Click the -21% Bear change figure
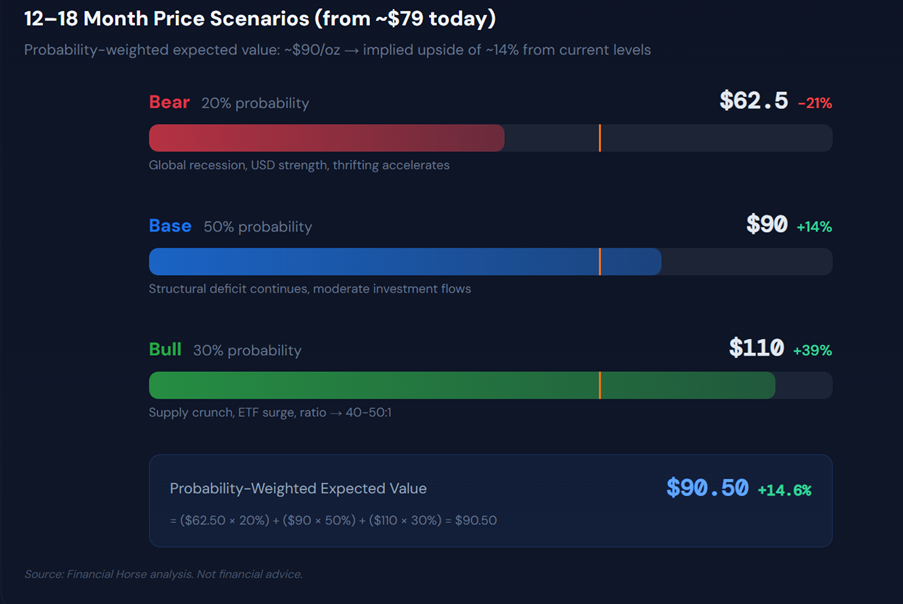The height and width of the screenshot is (604, 903). [815, 103]
